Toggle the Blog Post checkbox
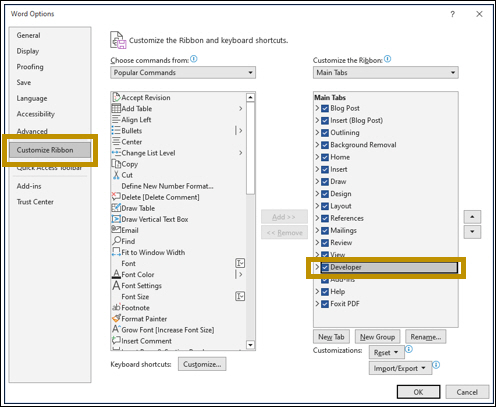The height and width of the screenshot is (407, 496). [x=325, y=108]
